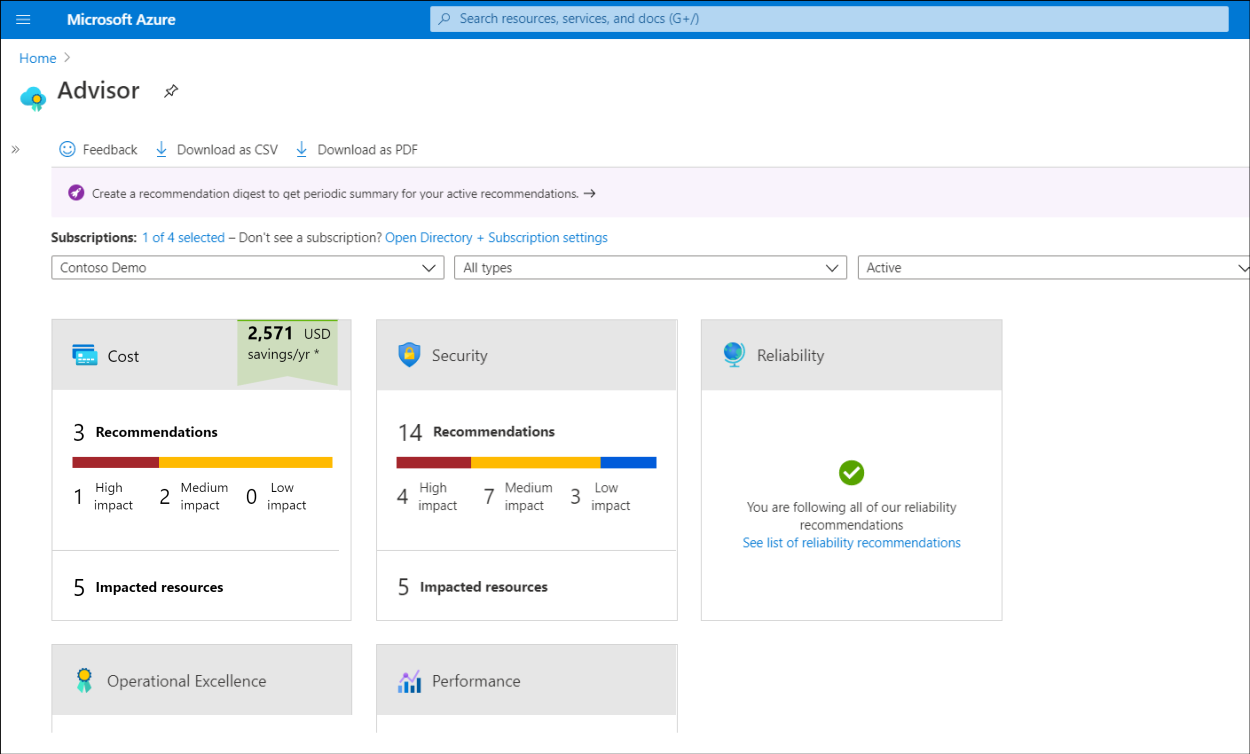
Task: Click Security's 3 Low impact text
Action: pos(600,496)
